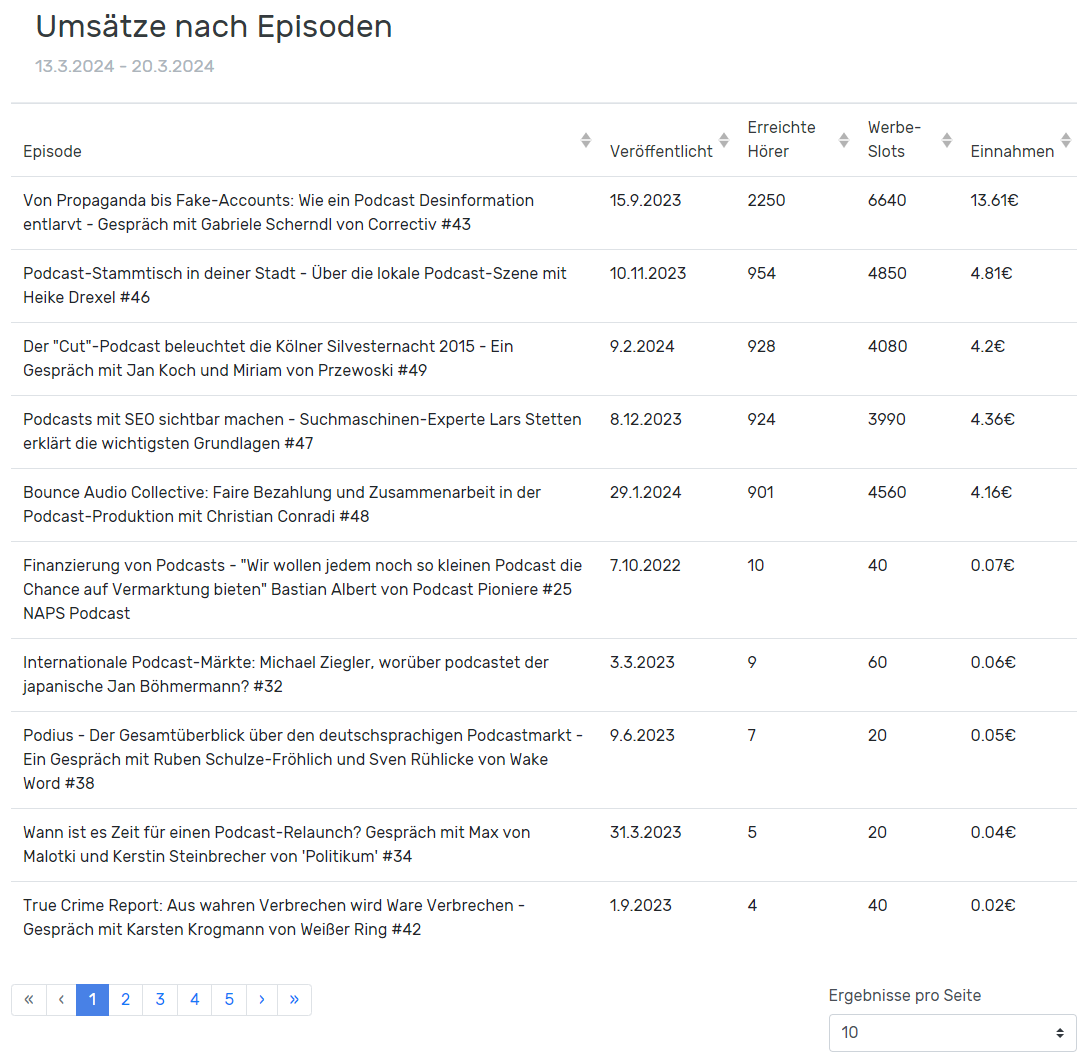Click the Veröffentlicht column header text
The image size is (1081, 1055).
(x=661, y=152)
